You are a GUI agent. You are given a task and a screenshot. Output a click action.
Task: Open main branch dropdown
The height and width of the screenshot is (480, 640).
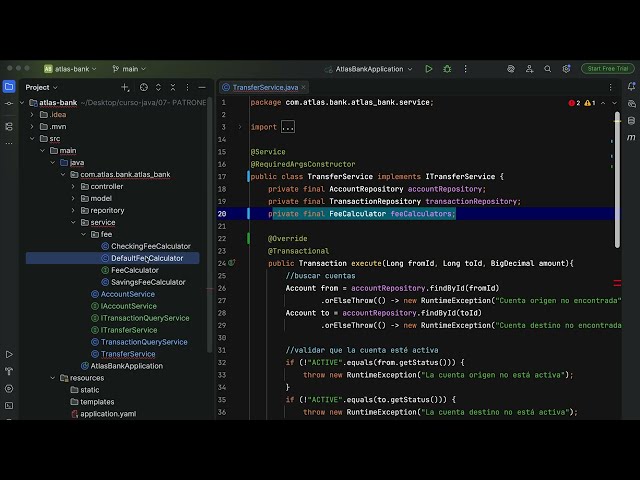click(x=129, y=69)
